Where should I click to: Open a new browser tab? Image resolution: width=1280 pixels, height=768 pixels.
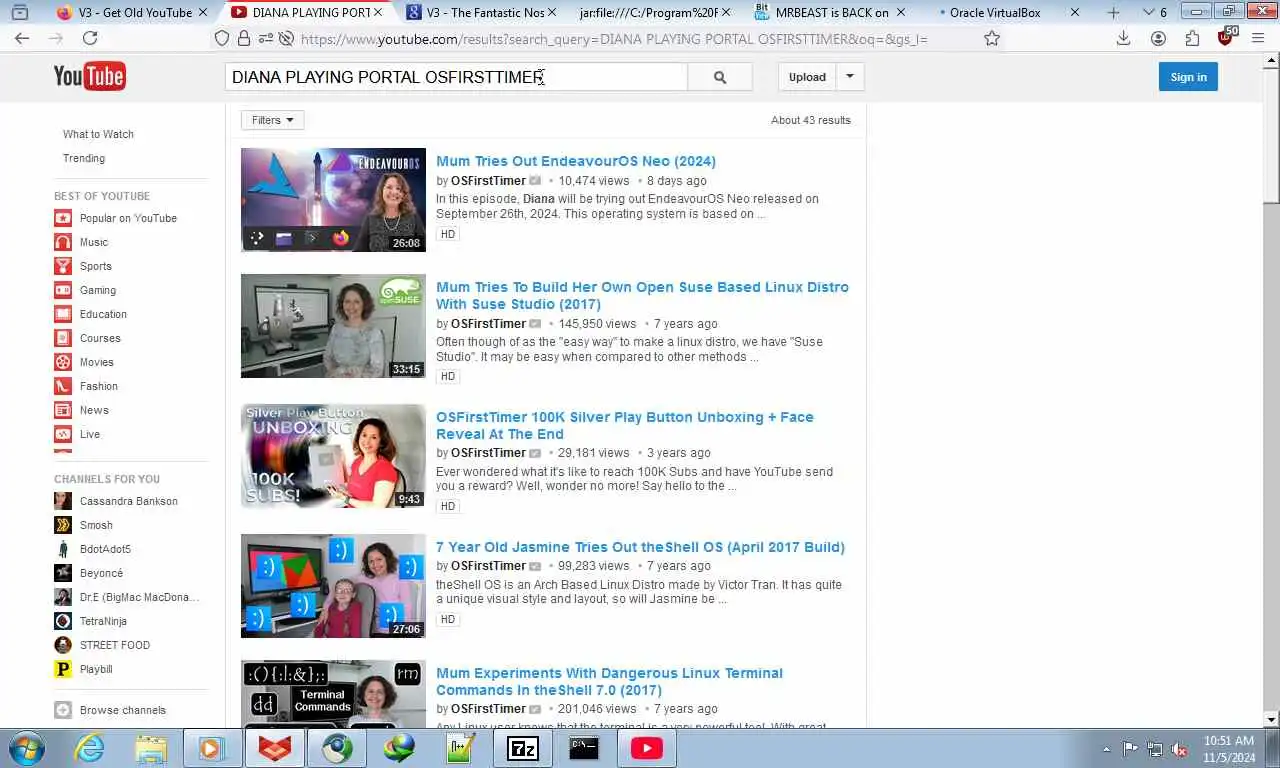(1114, 13)
